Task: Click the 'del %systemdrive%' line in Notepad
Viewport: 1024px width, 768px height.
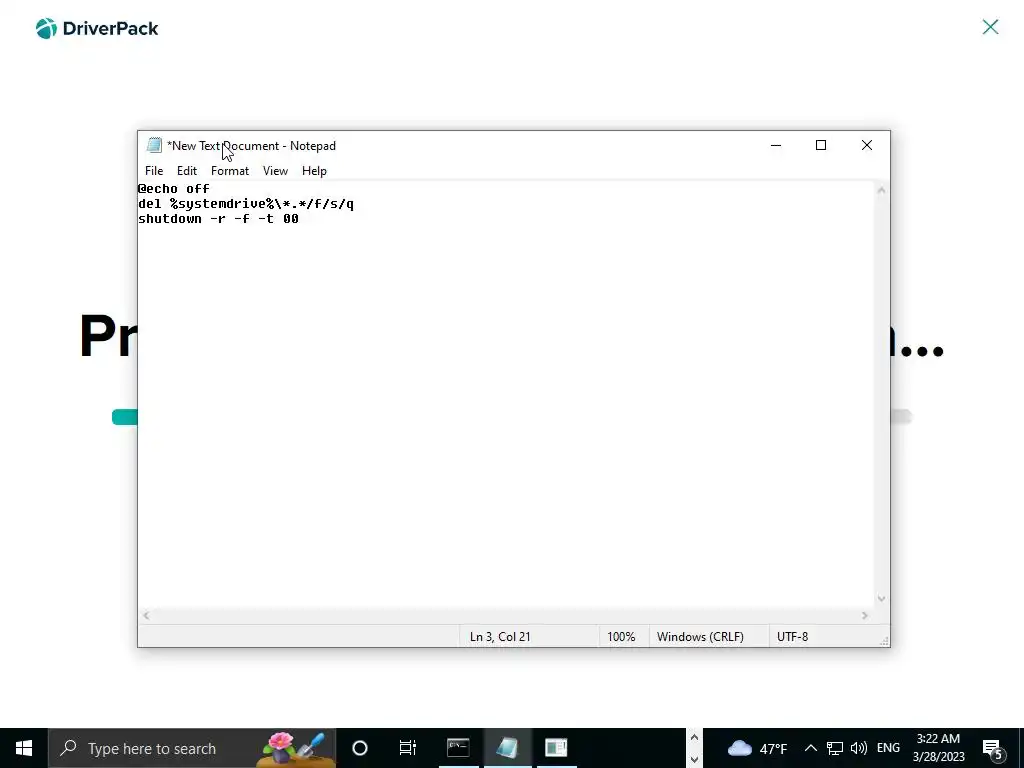Action: pyautogui.click(x=246, y=204)
